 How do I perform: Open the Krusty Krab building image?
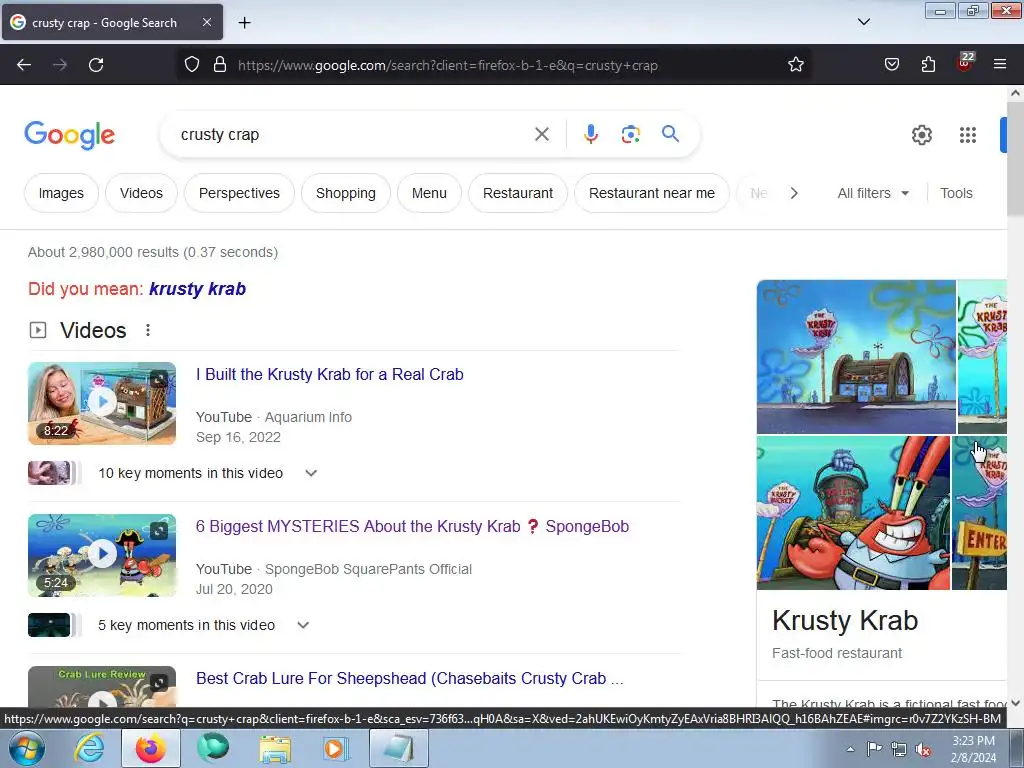[856, 357]
